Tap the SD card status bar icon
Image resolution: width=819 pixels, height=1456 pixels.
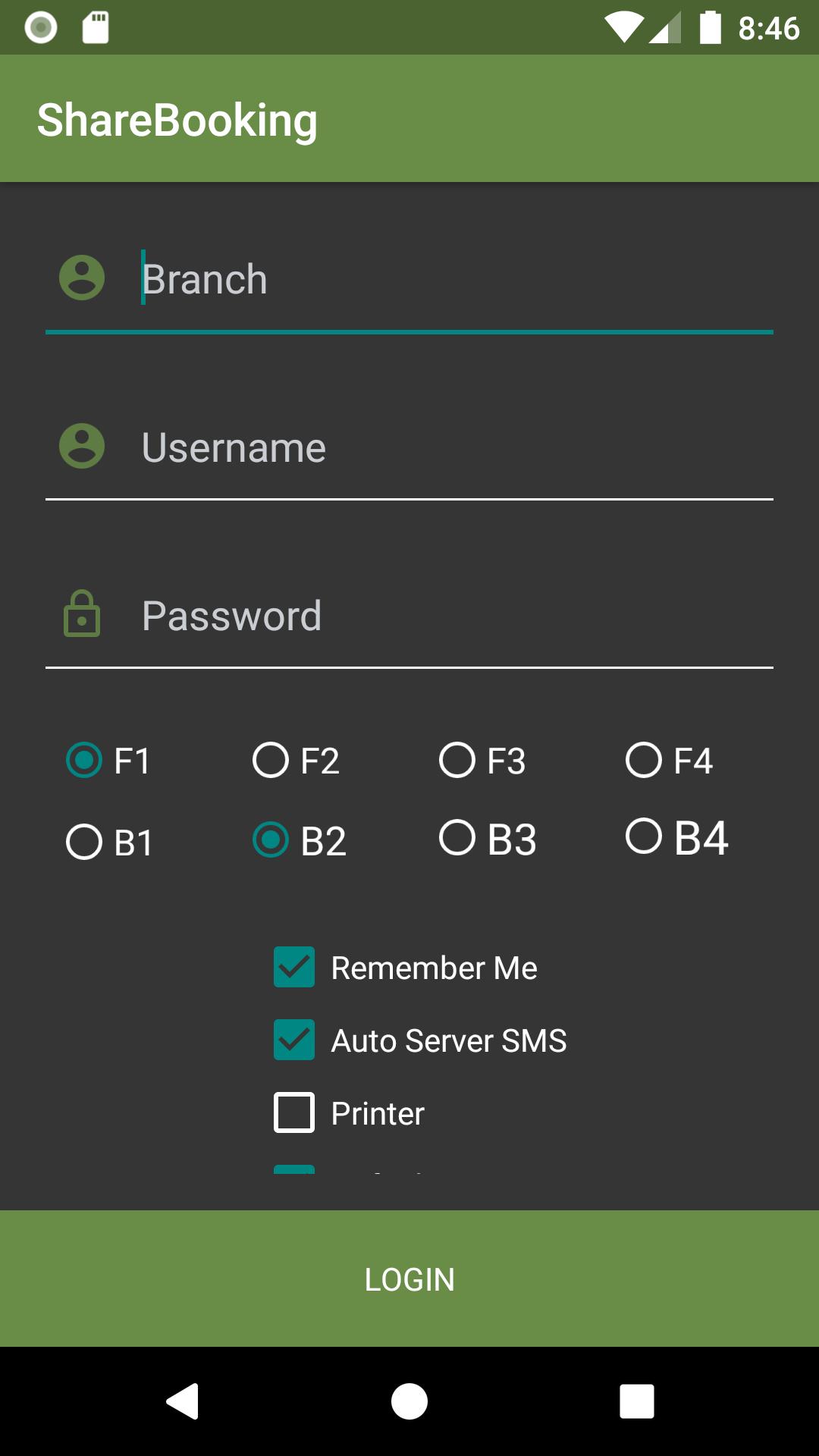96,28
